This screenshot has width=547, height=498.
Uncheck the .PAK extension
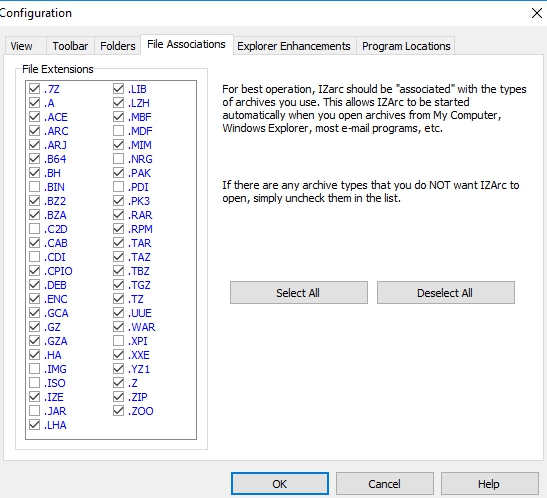[x=119, y=173]
